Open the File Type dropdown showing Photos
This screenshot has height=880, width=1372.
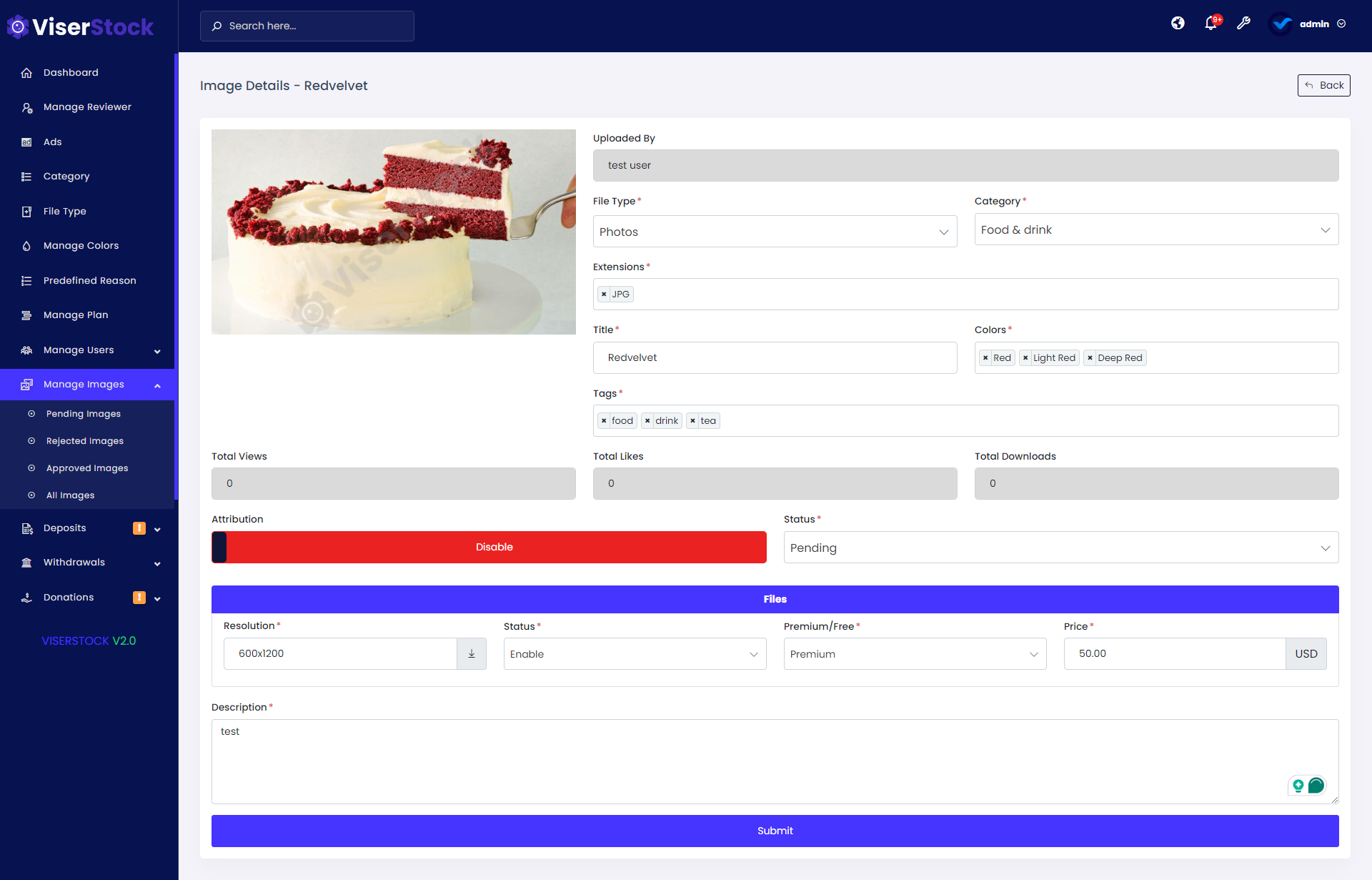(x=775, y=231)
